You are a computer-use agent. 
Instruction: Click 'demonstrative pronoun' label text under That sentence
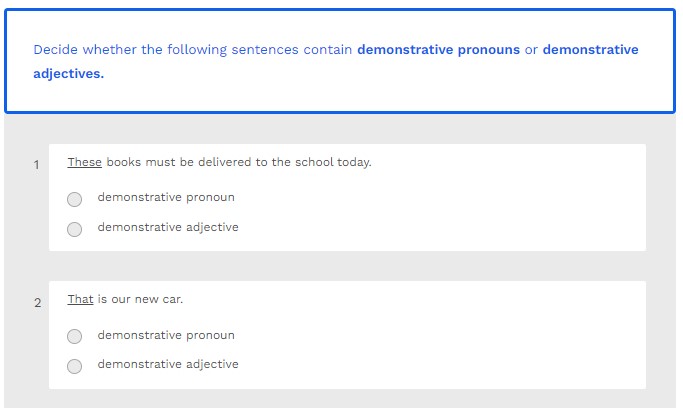[166, 336]
